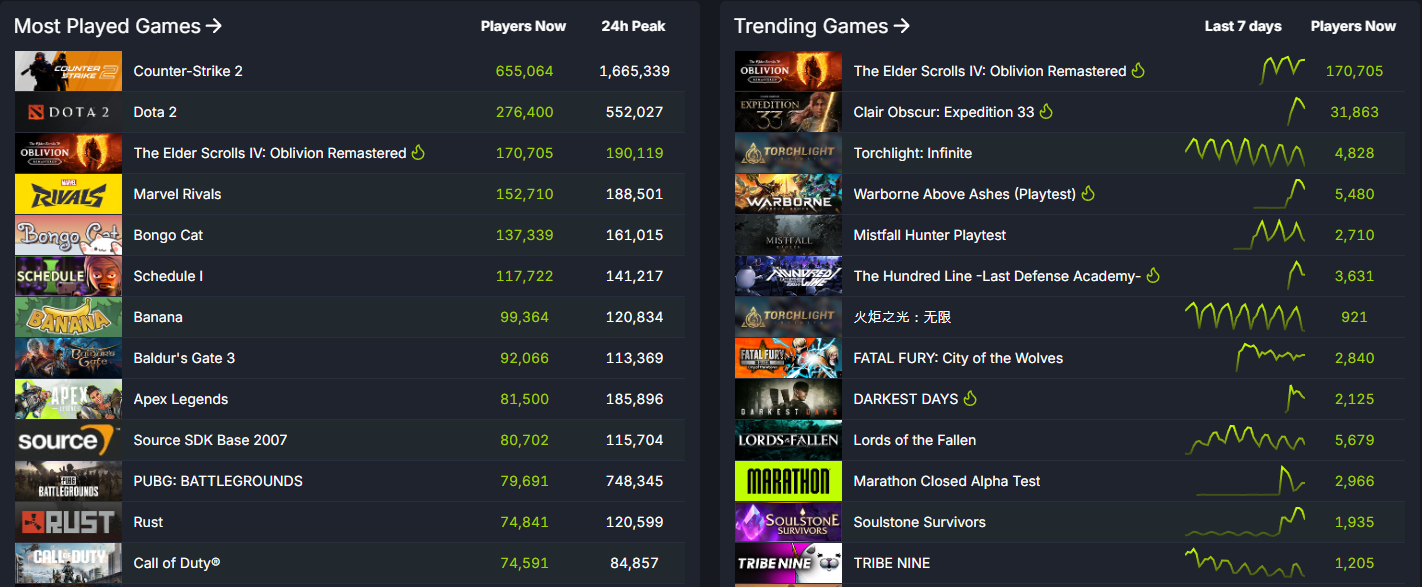Select the Warborne Above Ashes thumbnail
The height and width of the screenshot is (587, 1422).
[x=788, y=194]
